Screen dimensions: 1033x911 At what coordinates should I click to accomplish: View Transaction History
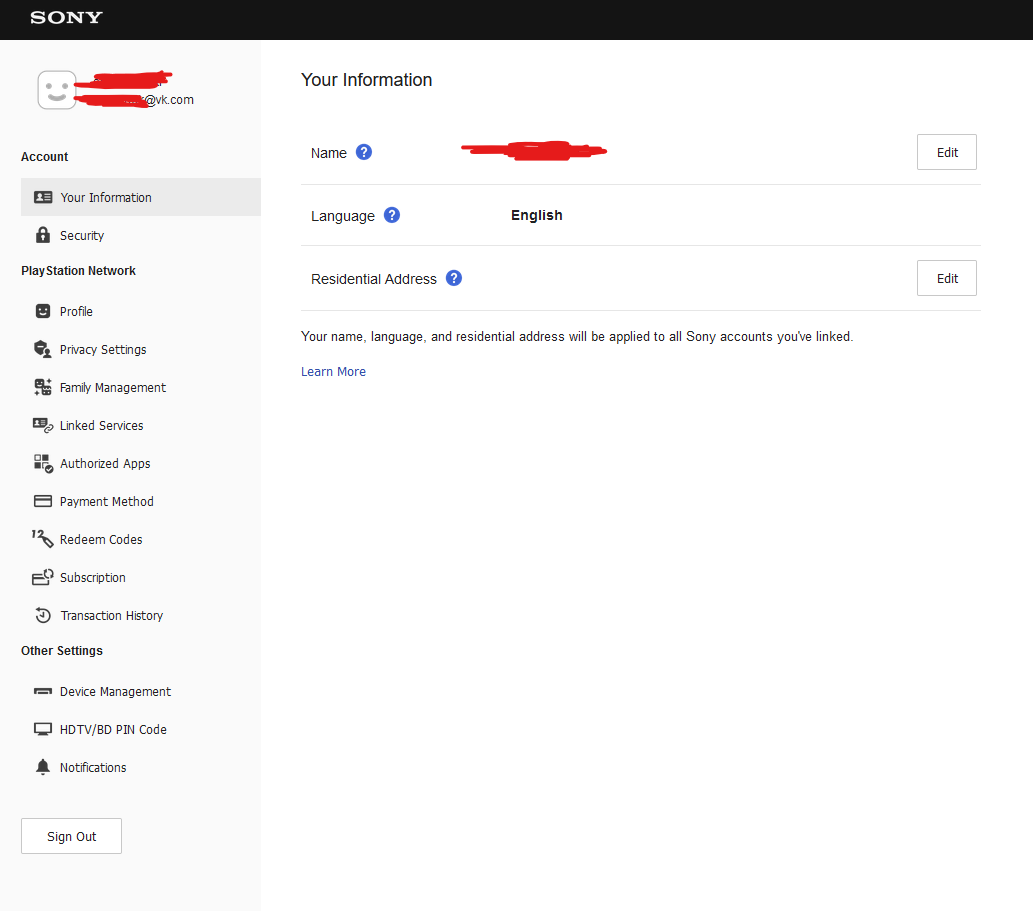point(141,615)
